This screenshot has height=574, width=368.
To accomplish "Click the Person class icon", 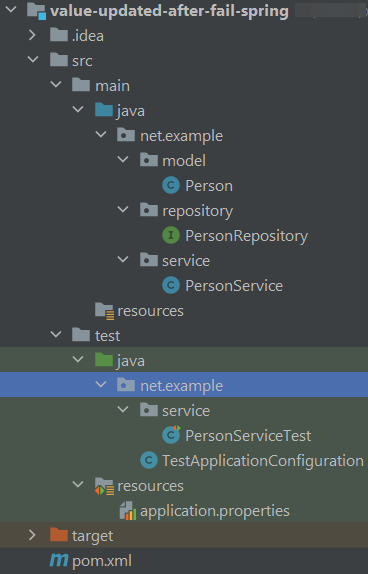I will click(171, 186).
